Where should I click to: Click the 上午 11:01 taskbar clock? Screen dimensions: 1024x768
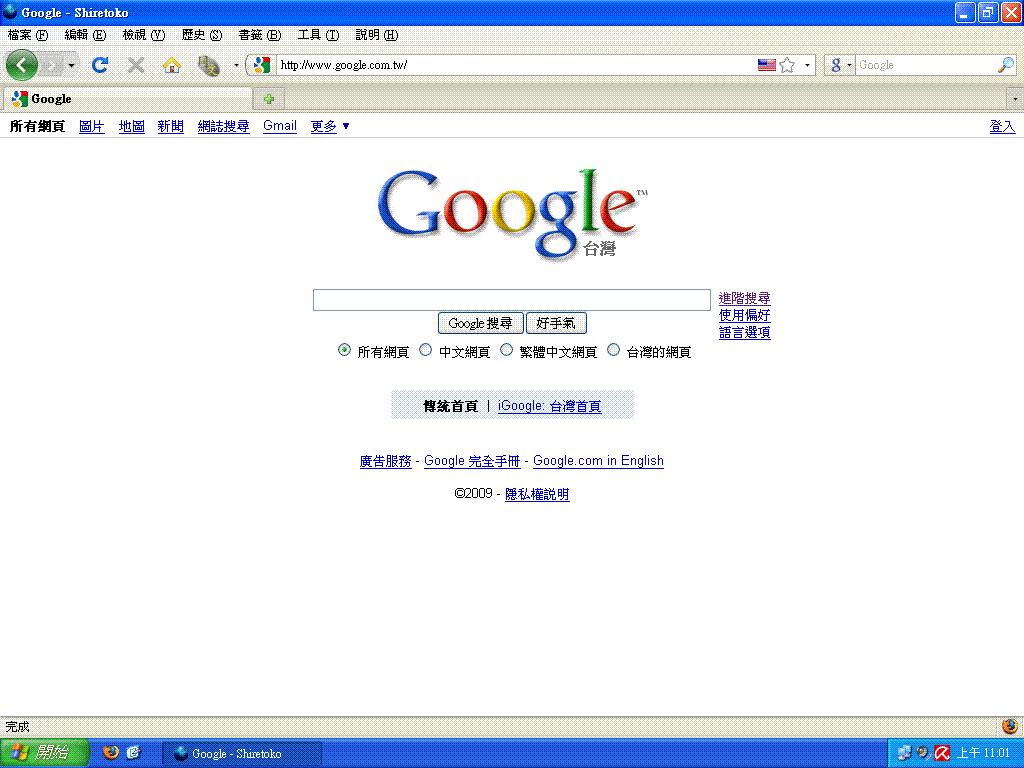click(984, 753)
